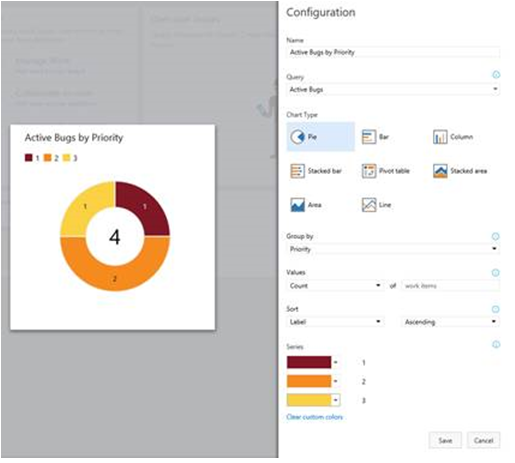This screenshot has width=515, height=463.
Task: Select the Bar chart type
Action: (376, 137)
